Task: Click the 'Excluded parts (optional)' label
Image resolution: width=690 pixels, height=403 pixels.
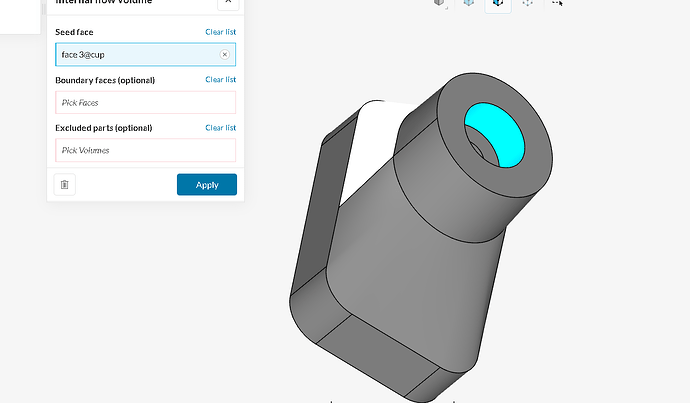Action: coord(104,128)
